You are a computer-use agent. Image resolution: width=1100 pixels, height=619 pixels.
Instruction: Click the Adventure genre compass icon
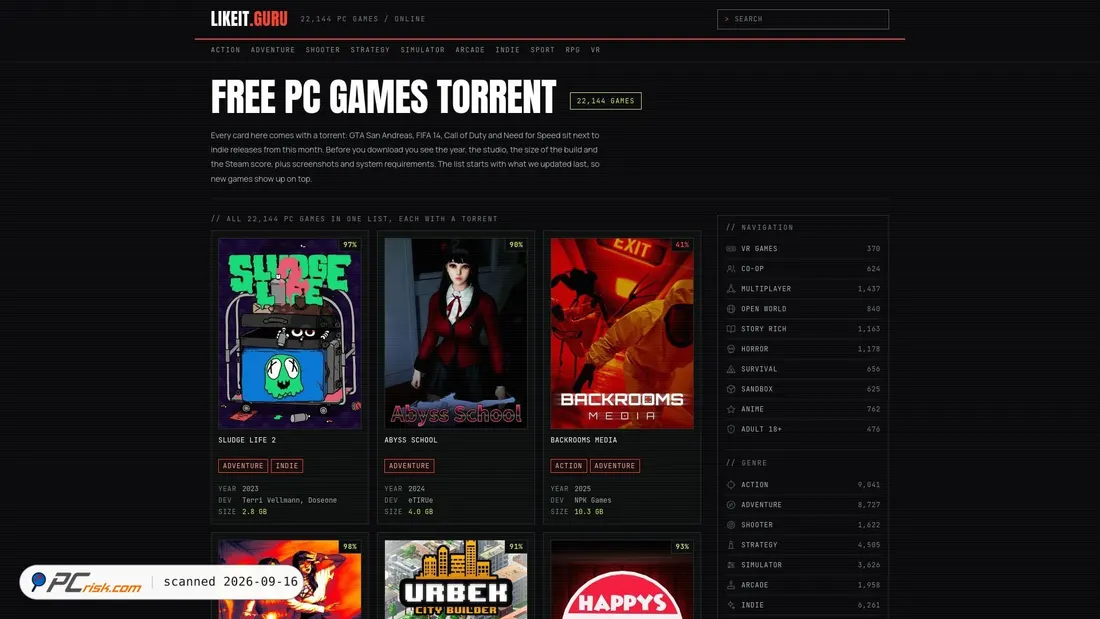point(731,505)
